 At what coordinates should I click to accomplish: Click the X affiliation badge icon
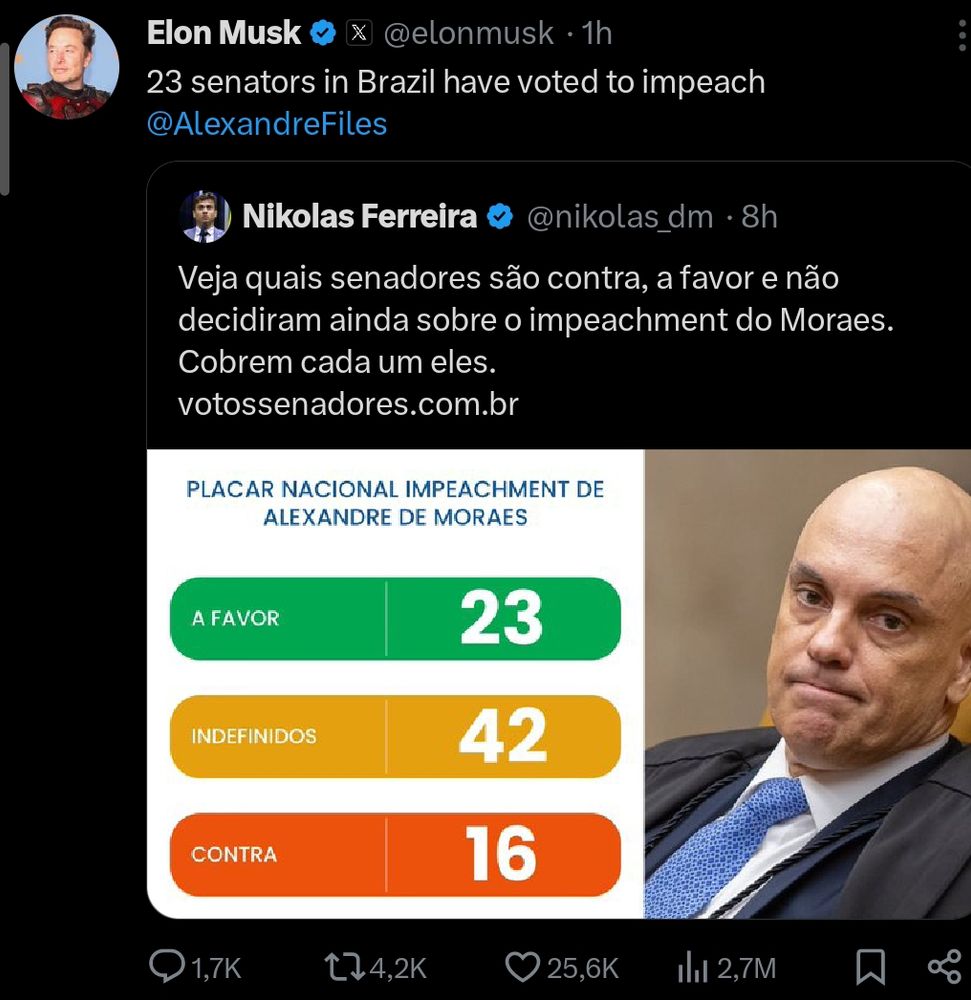[x=358, y=33]
